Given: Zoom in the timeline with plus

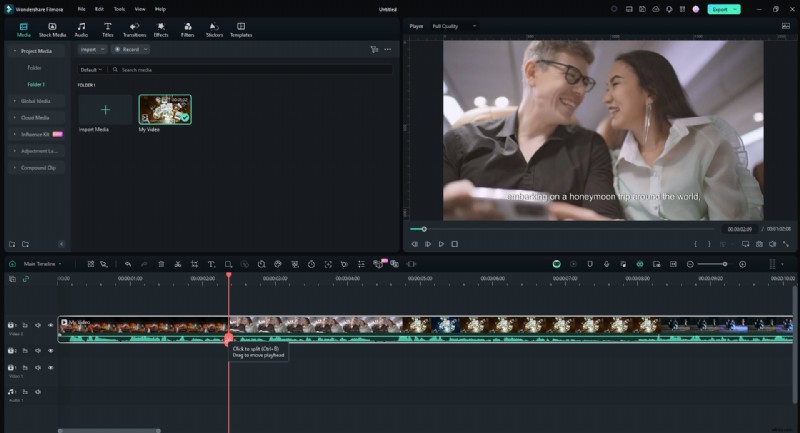Looking at the screenshot, I should (x=742, y=264).
